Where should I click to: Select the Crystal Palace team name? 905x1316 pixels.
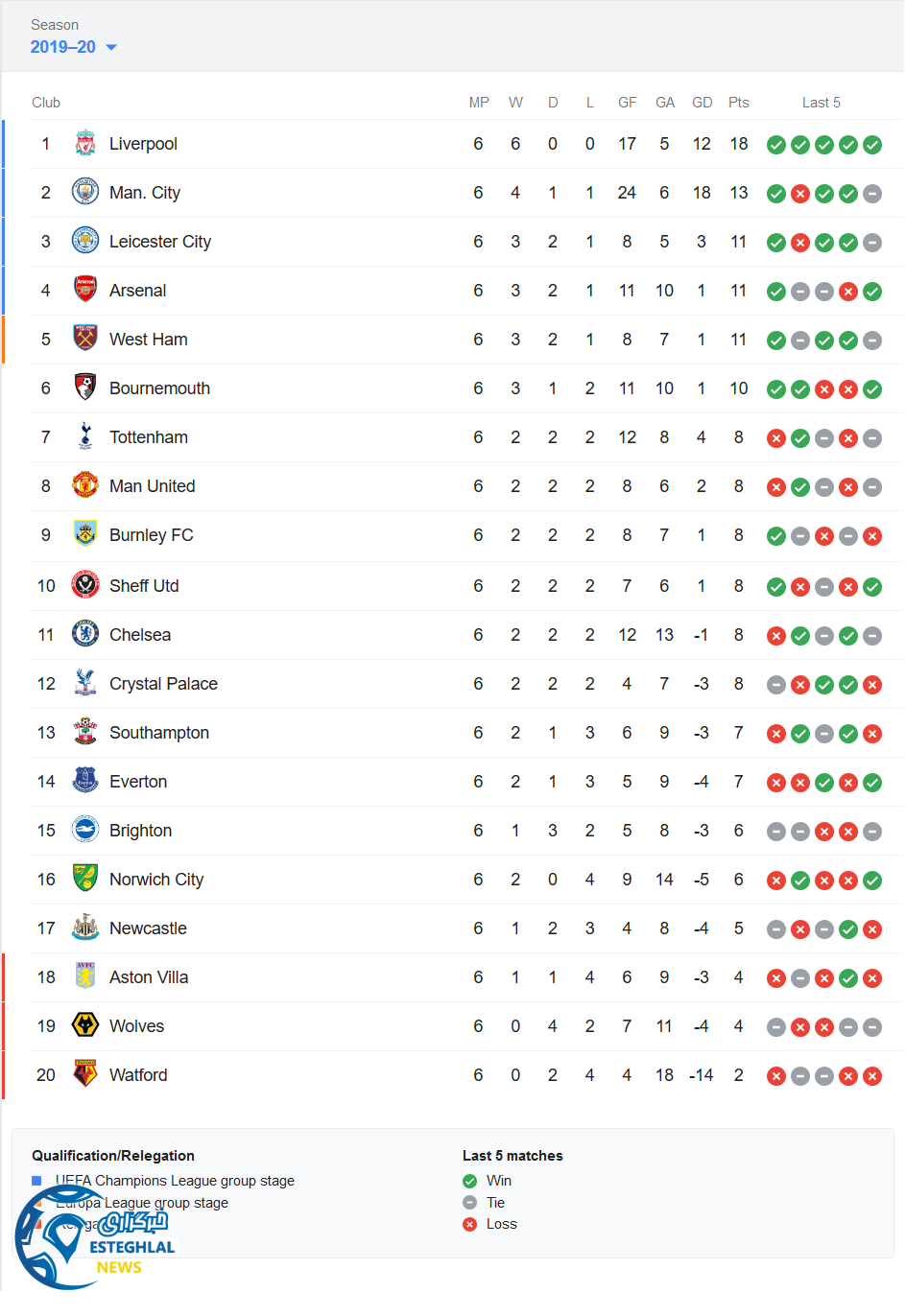(163, 684)
